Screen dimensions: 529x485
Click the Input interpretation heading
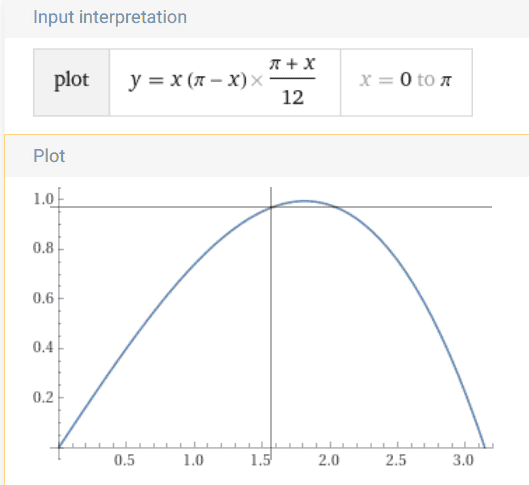[110, 17]
